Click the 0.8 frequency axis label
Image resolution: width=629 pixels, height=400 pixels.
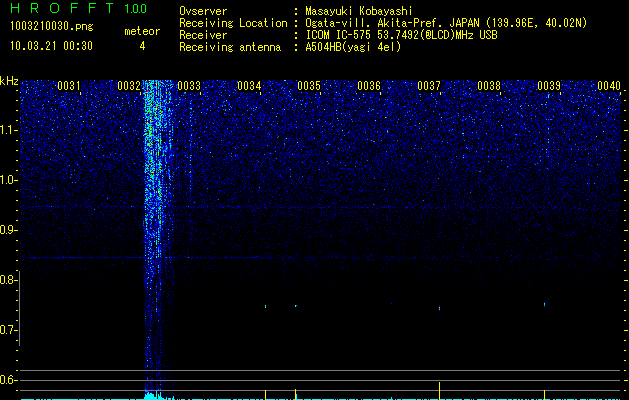7,280
